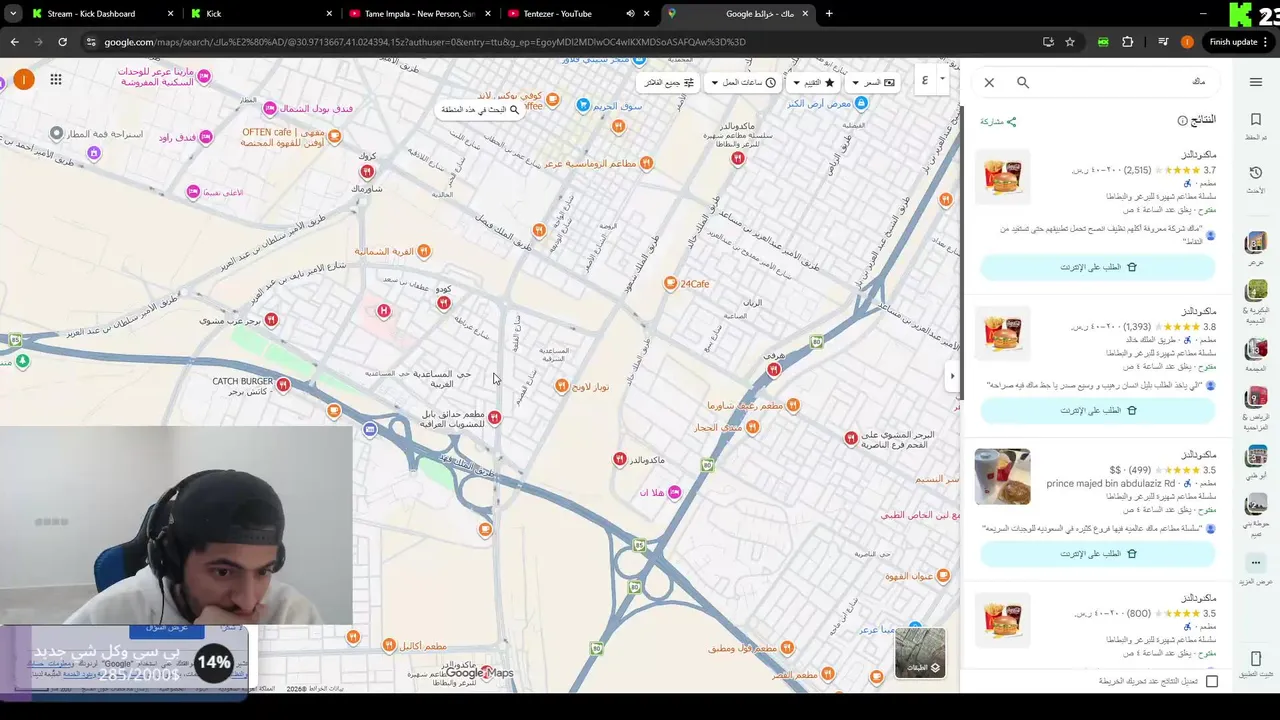
Task: Open Chrome extensions puzzle icon
Action: [x=1128, y=42]
